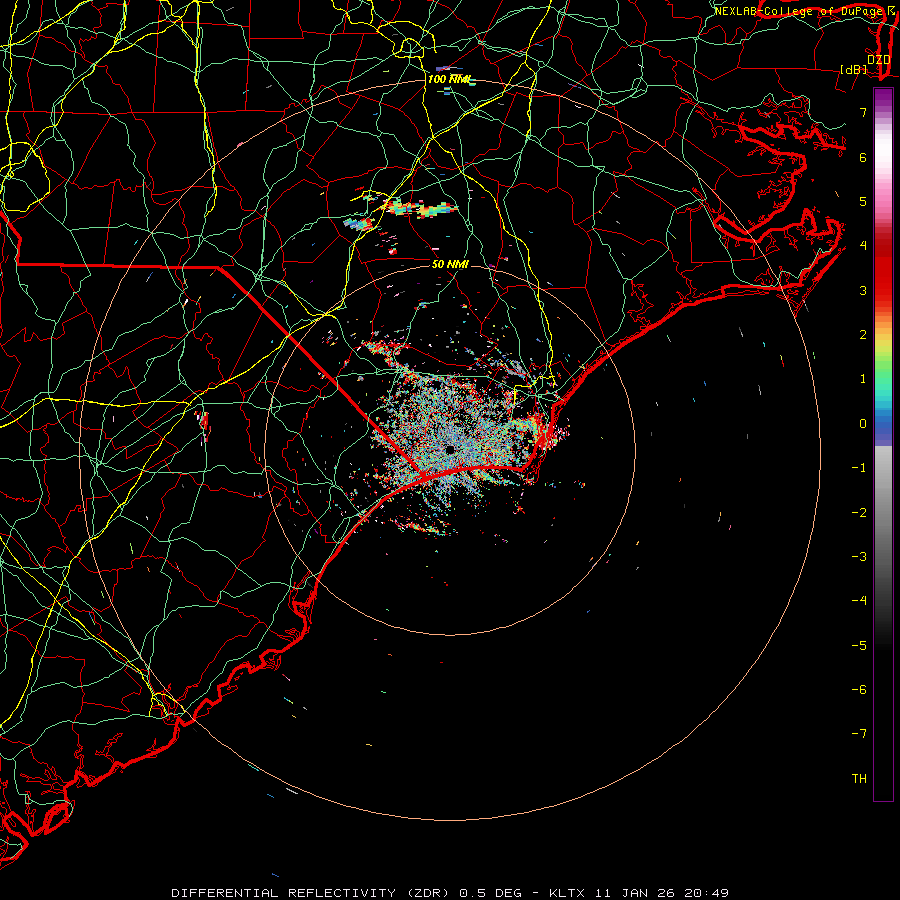Select the -5 value on the color scale
The width and height of the screenshot is (900, 900).
tap(859, 646)
